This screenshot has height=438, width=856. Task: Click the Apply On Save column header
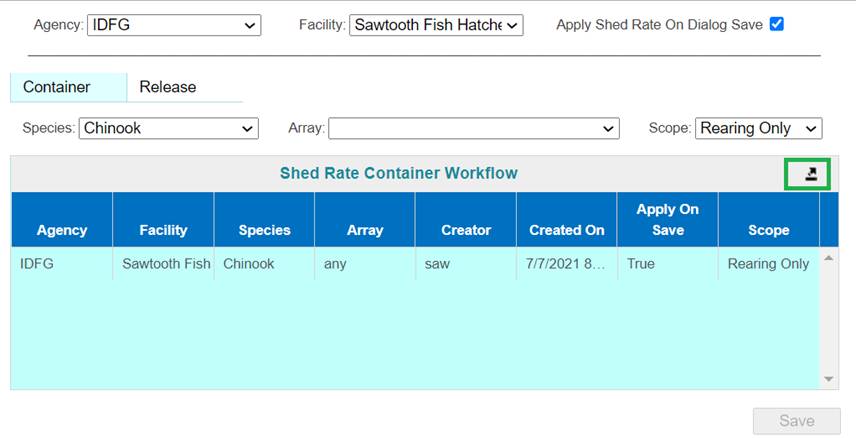[667, 220]
